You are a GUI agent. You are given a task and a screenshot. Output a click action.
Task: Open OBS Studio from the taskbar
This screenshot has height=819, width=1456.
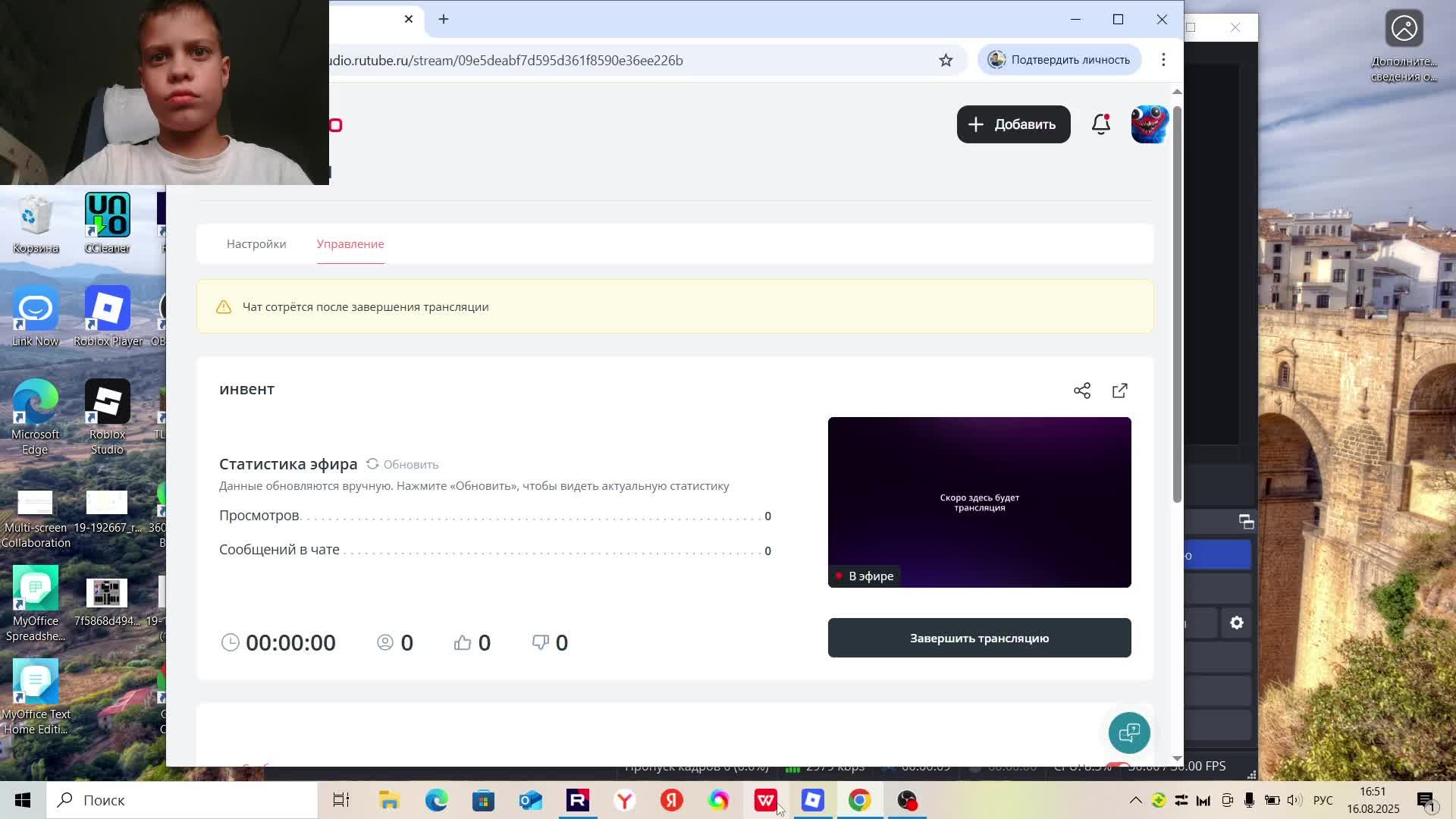tap(907, 800)
